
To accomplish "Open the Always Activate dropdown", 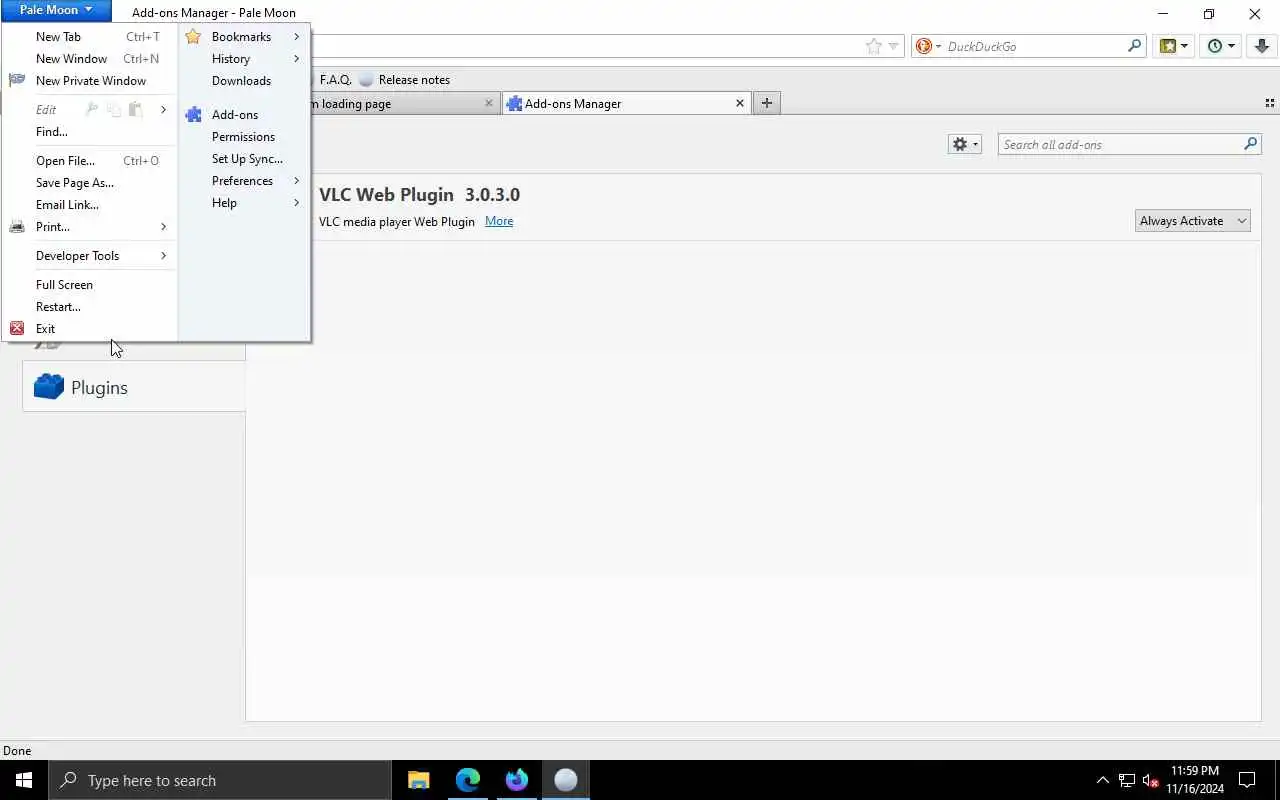I will click(x=1192, y=221).
